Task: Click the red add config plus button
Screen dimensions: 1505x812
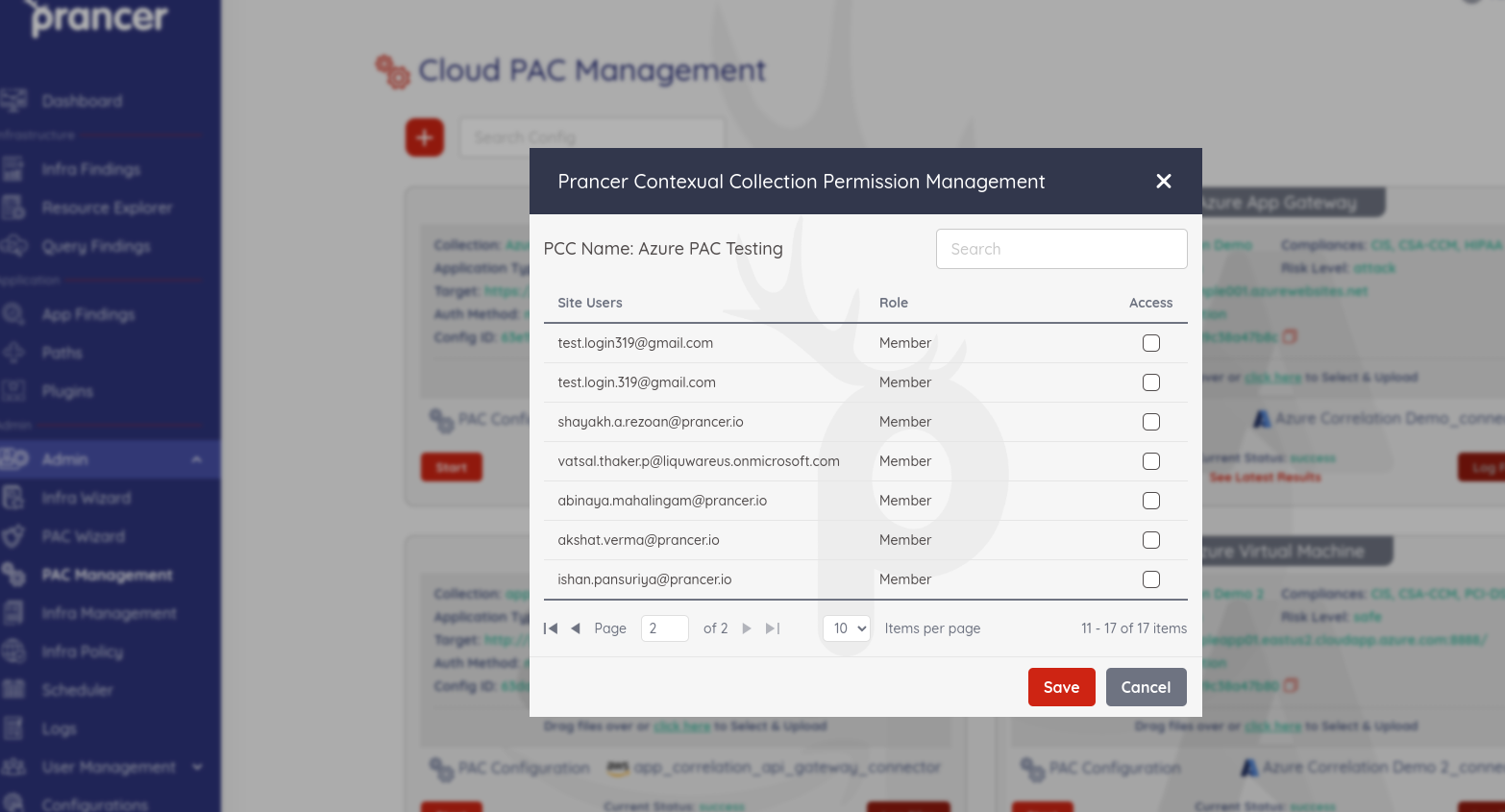Action: [425, 137]
